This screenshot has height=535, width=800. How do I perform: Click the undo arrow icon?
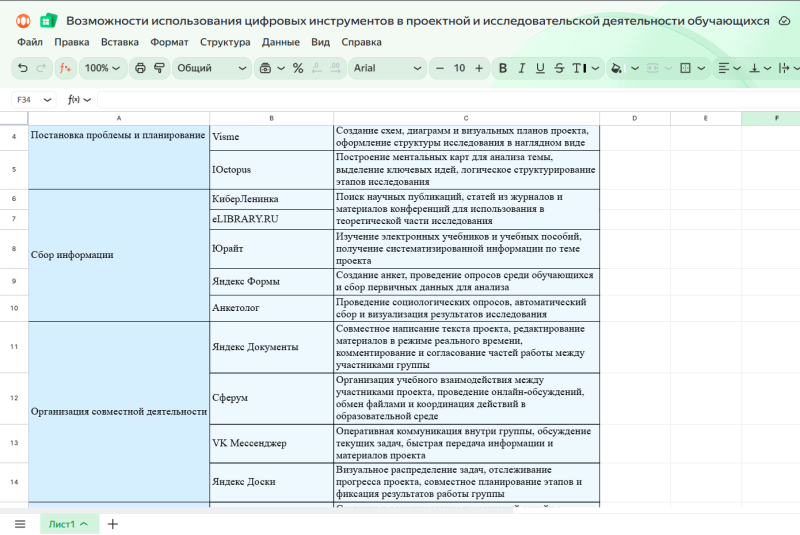coord(22,68)
